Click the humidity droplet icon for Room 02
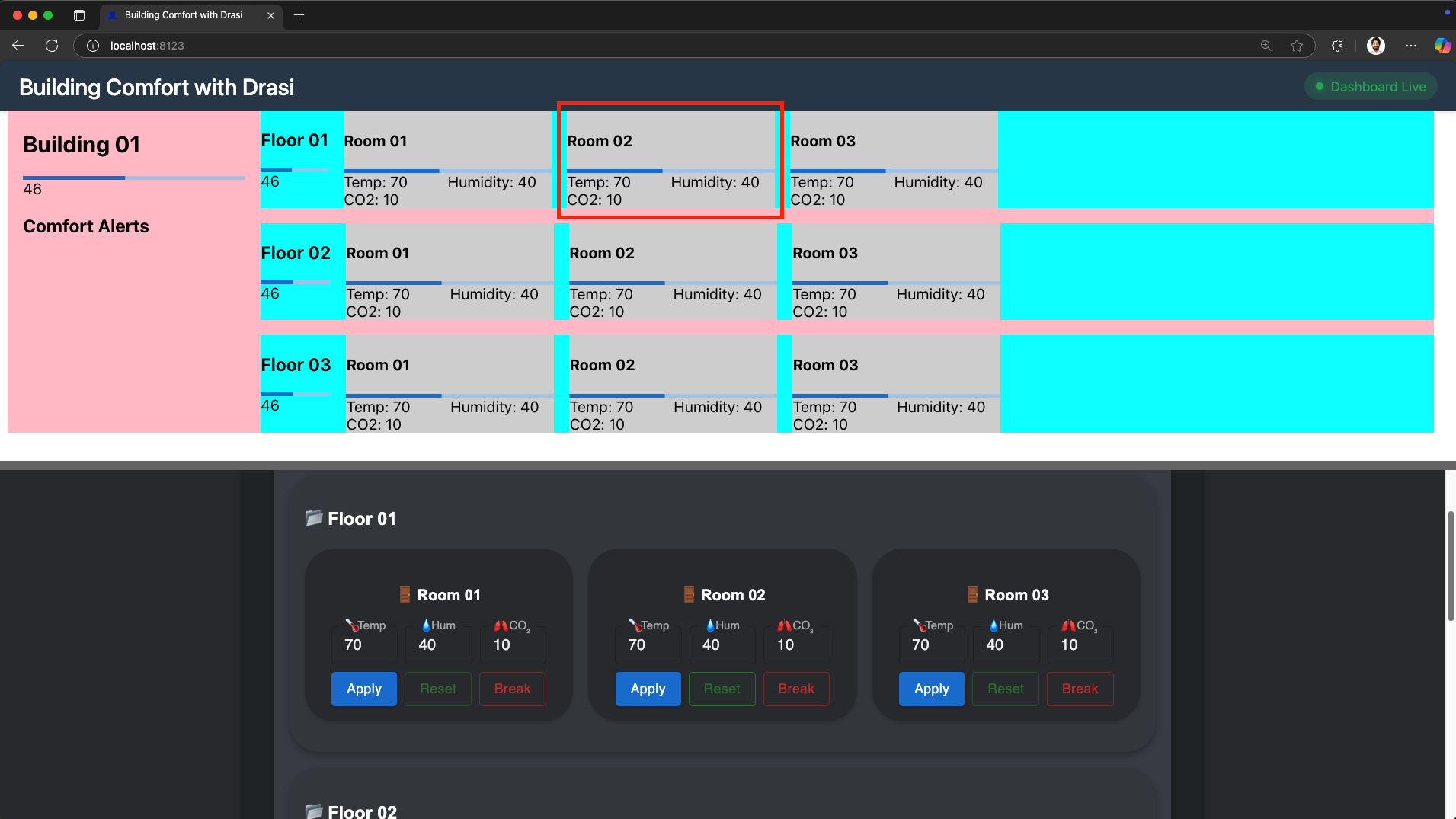This screenshot has width=1456, height=819. (709, 625)
